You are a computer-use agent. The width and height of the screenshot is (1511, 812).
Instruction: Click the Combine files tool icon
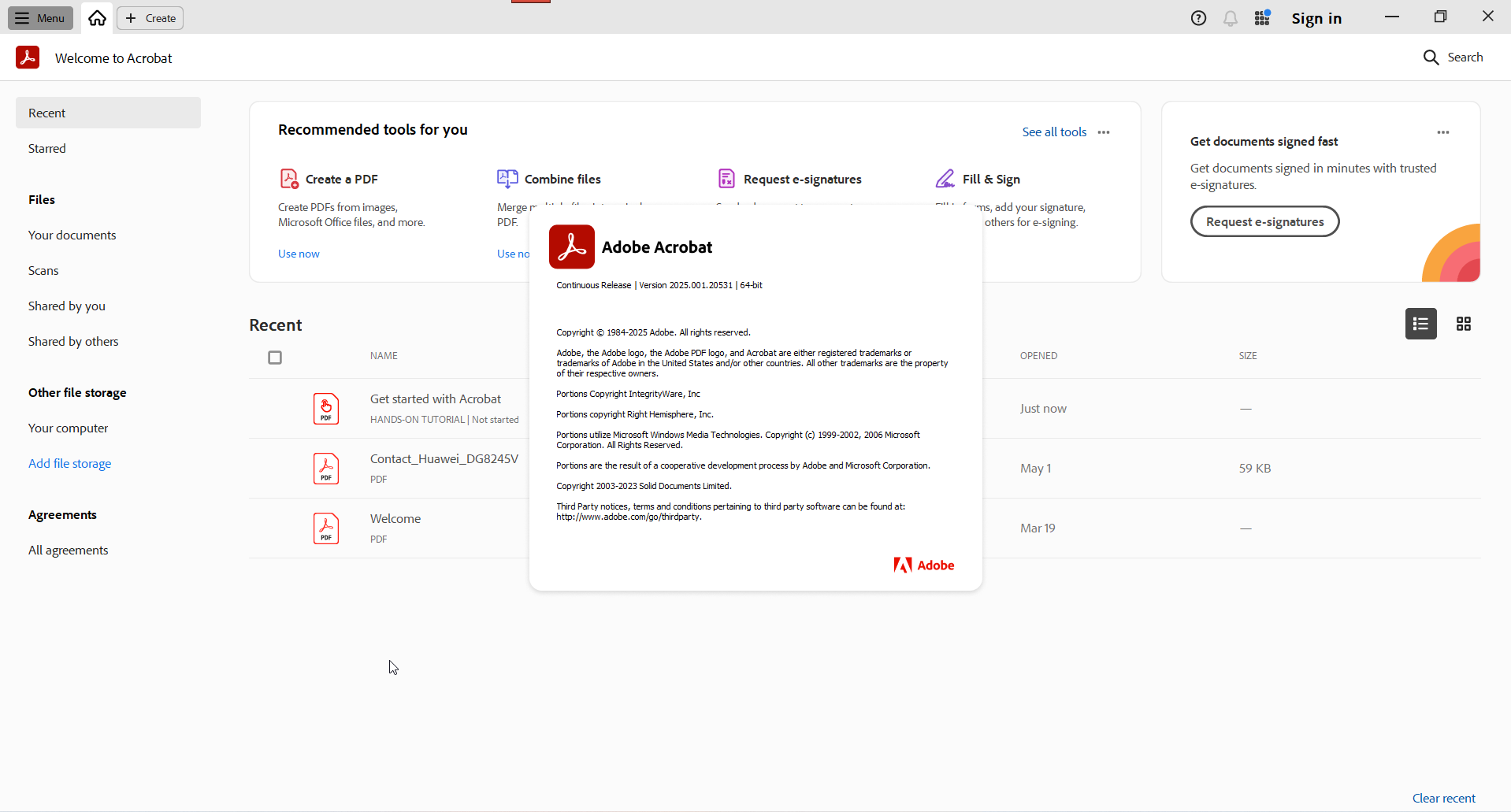pos(507,179)
